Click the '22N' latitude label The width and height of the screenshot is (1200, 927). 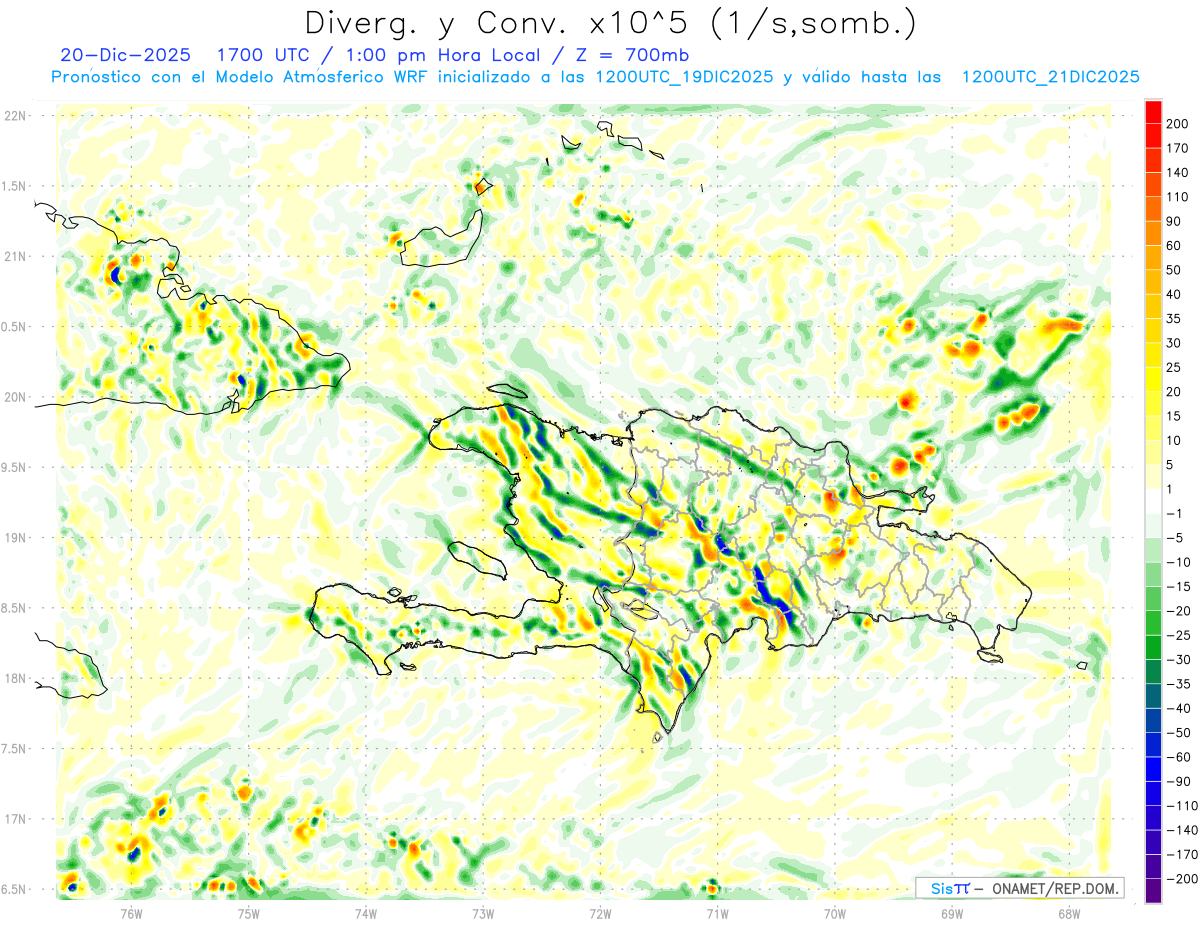[14, 116]
